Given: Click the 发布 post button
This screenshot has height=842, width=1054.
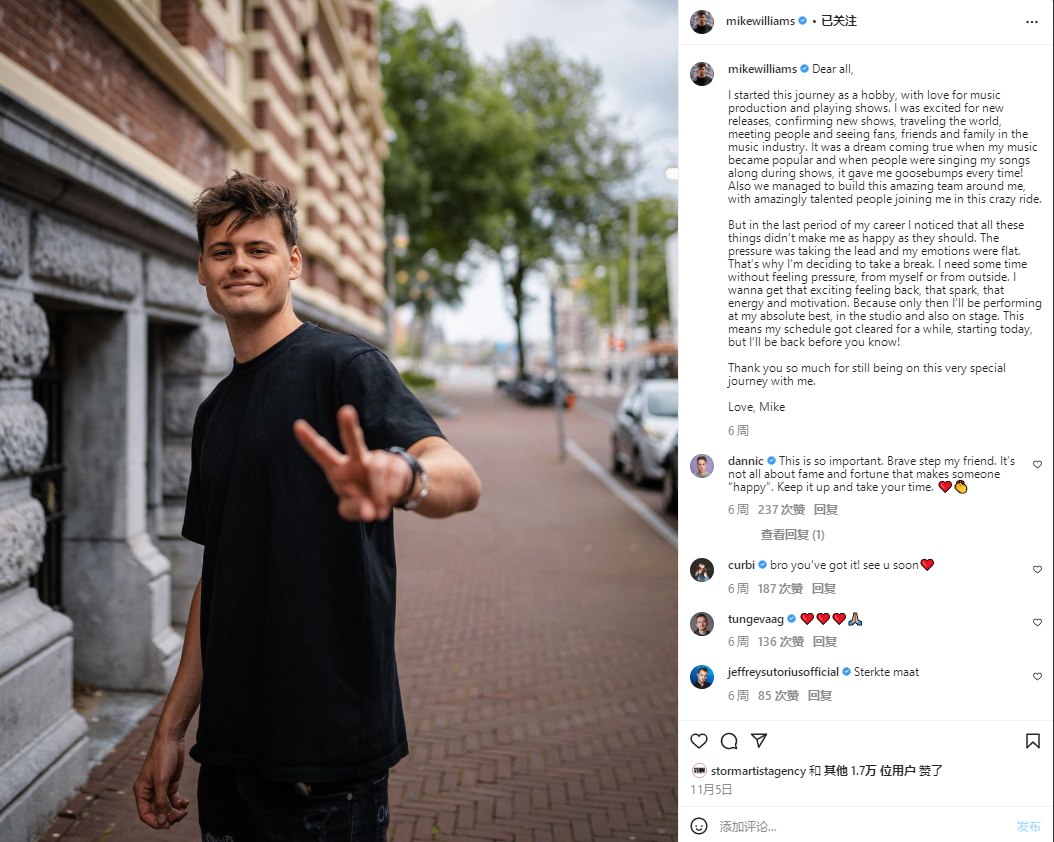Looking at the screenshot, I should tap(1028, 826).
